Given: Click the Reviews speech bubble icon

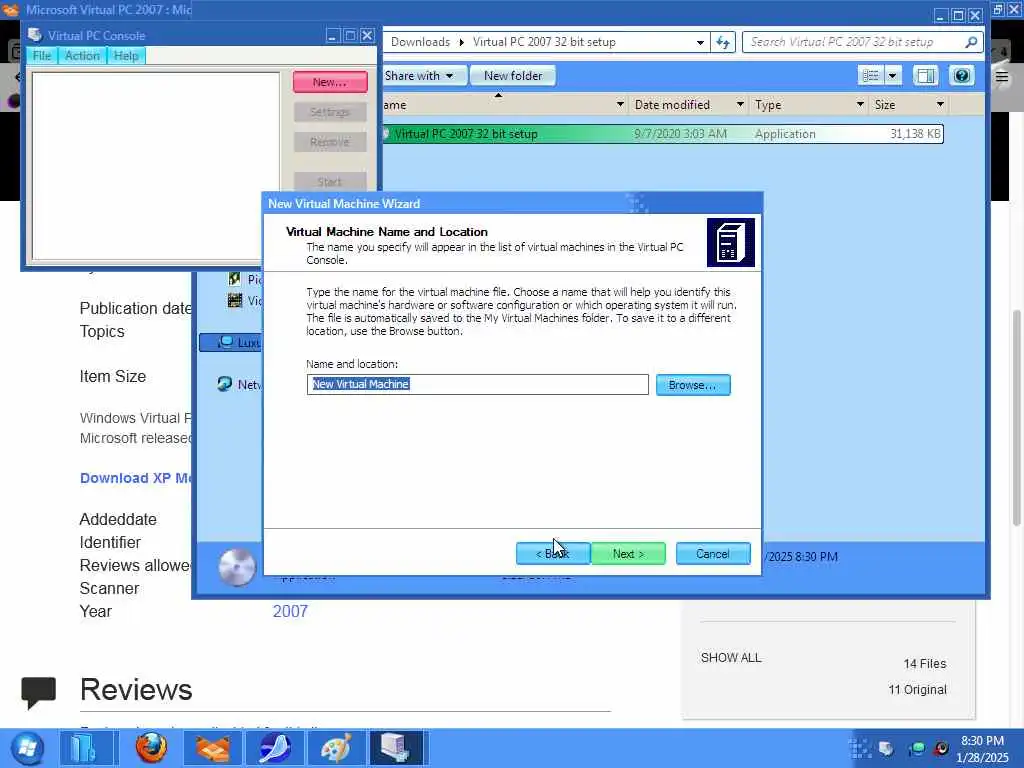Looking at the screenshot, I should (39, 692).
